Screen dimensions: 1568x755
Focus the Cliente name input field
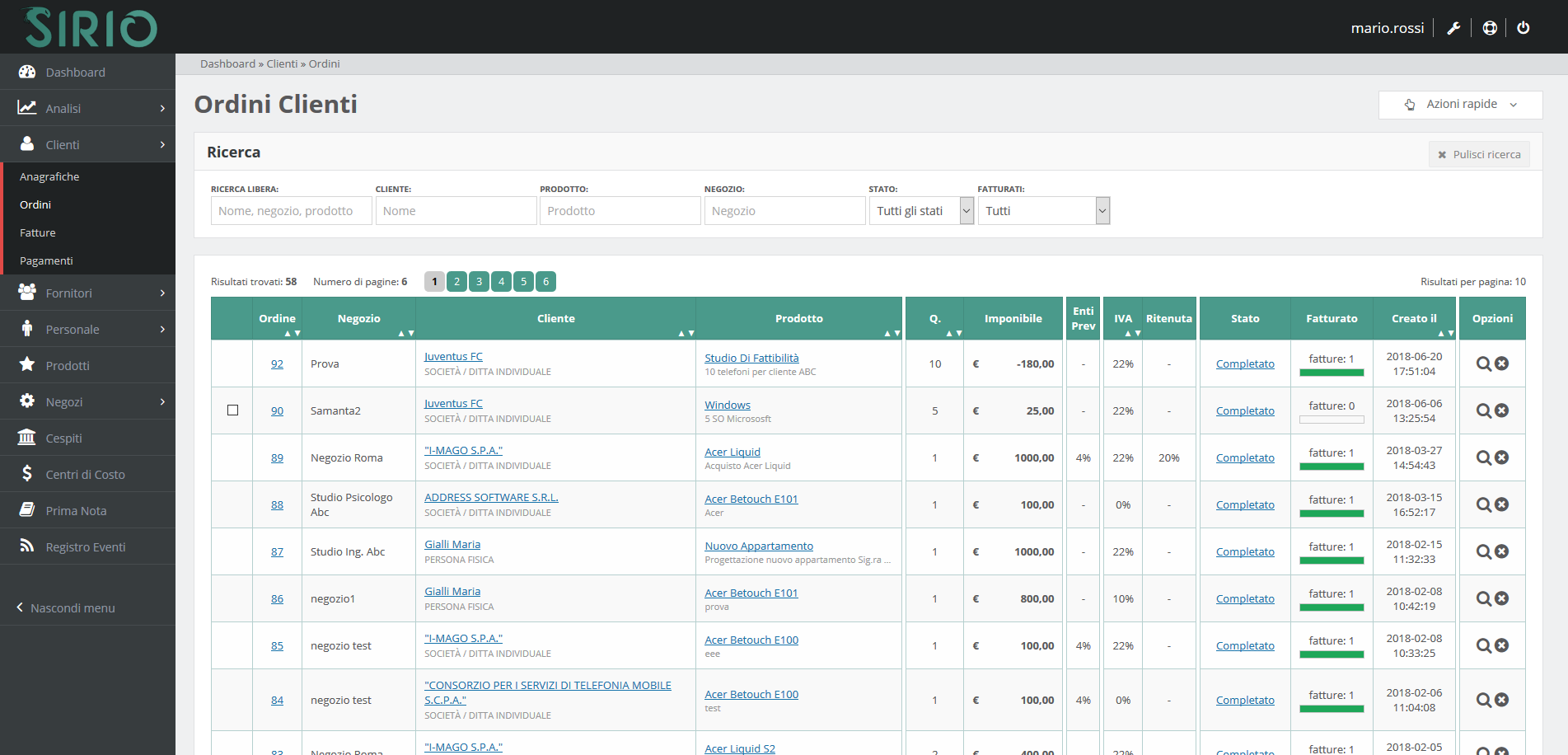456,211
